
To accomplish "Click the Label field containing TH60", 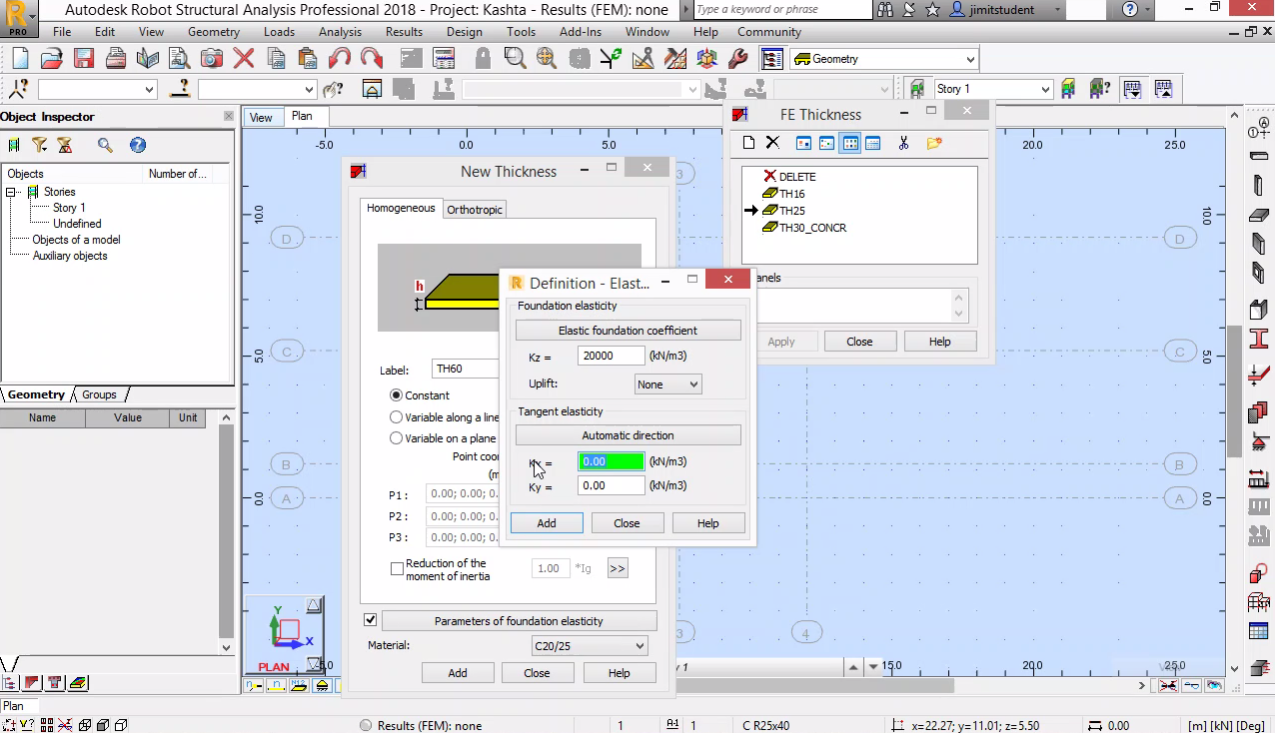I will coord(466,369).
